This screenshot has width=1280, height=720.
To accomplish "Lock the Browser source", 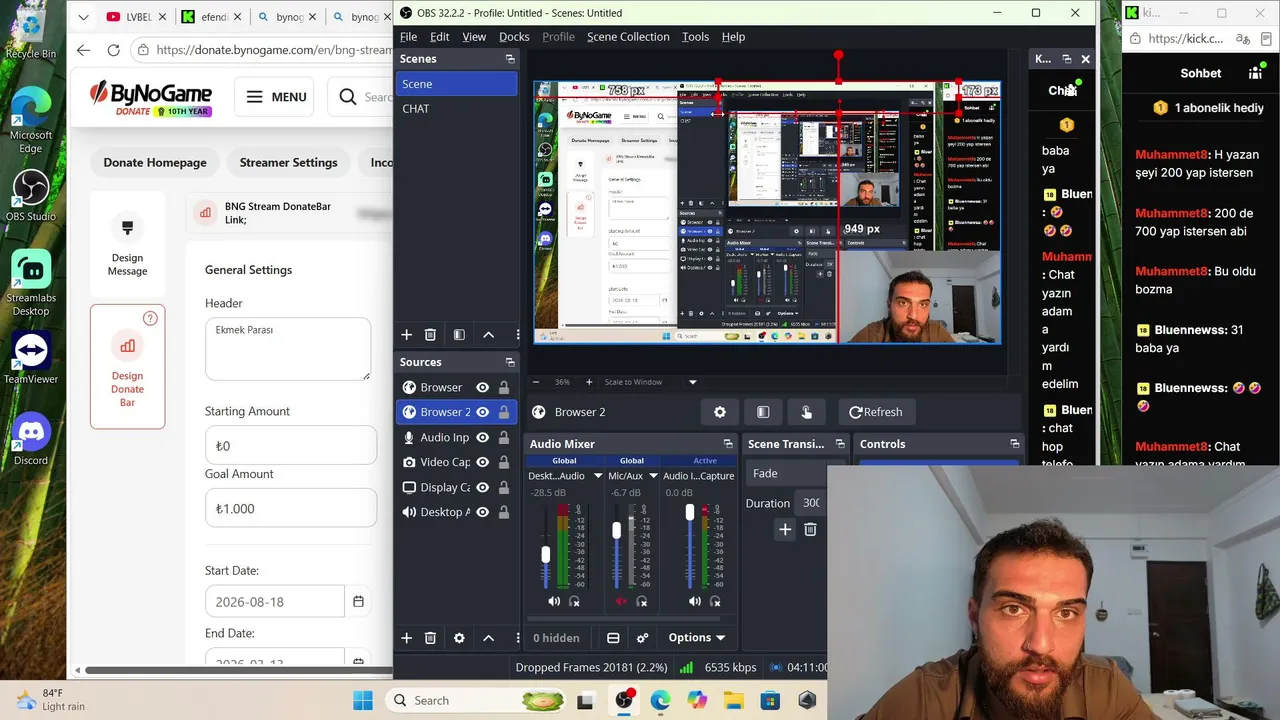I will 504,387.
